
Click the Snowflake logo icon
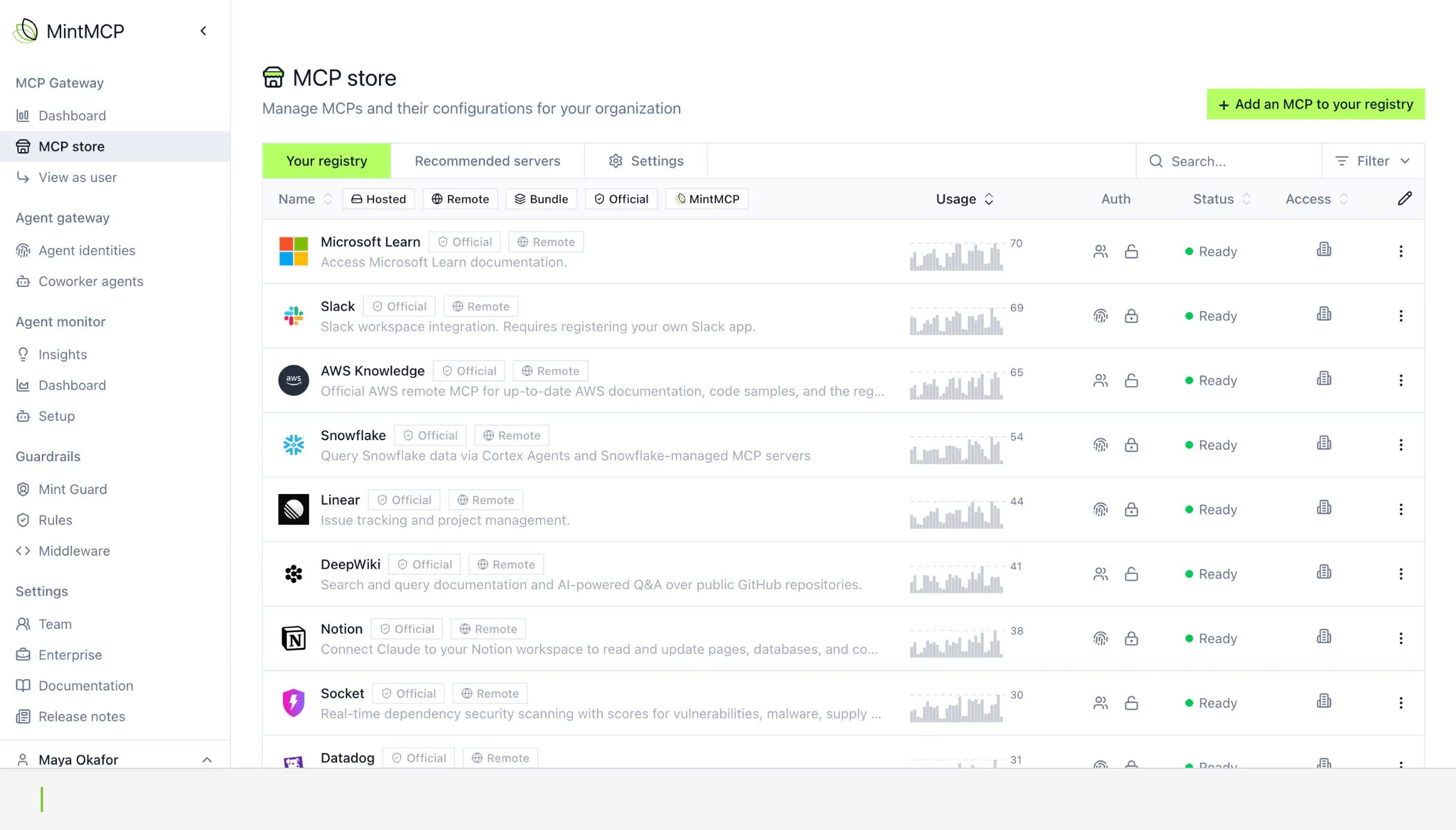pyautogui.click(x=293, y=445)
